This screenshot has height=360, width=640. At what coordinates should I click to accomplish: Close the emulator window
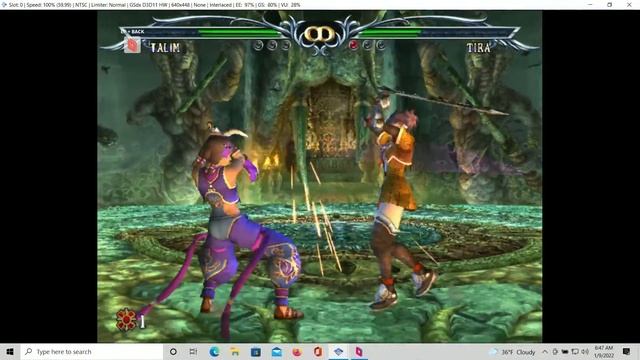click(x=629, y=4)
